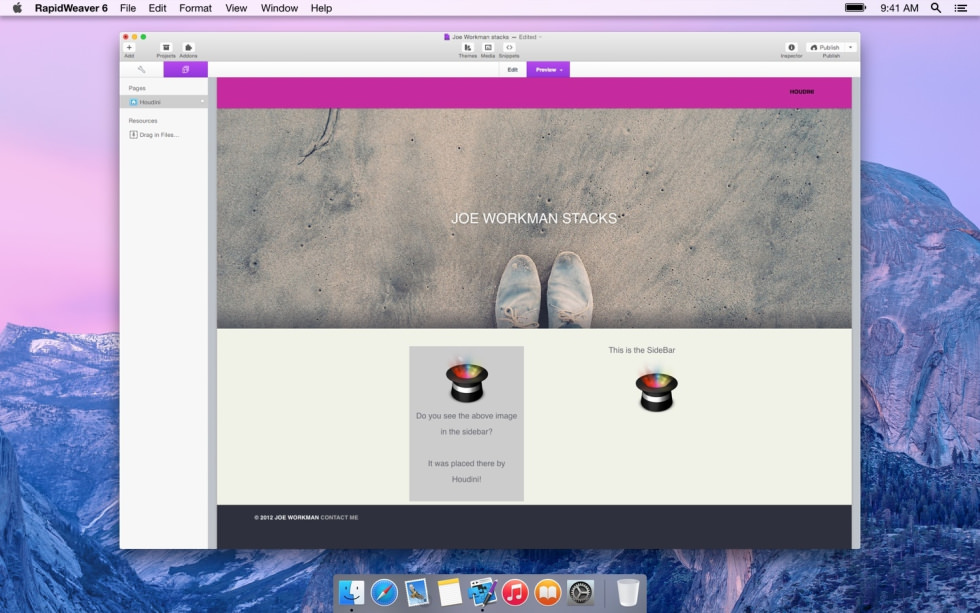Open the Preview mode dropdown
The image size is (980, 613).
548,69
